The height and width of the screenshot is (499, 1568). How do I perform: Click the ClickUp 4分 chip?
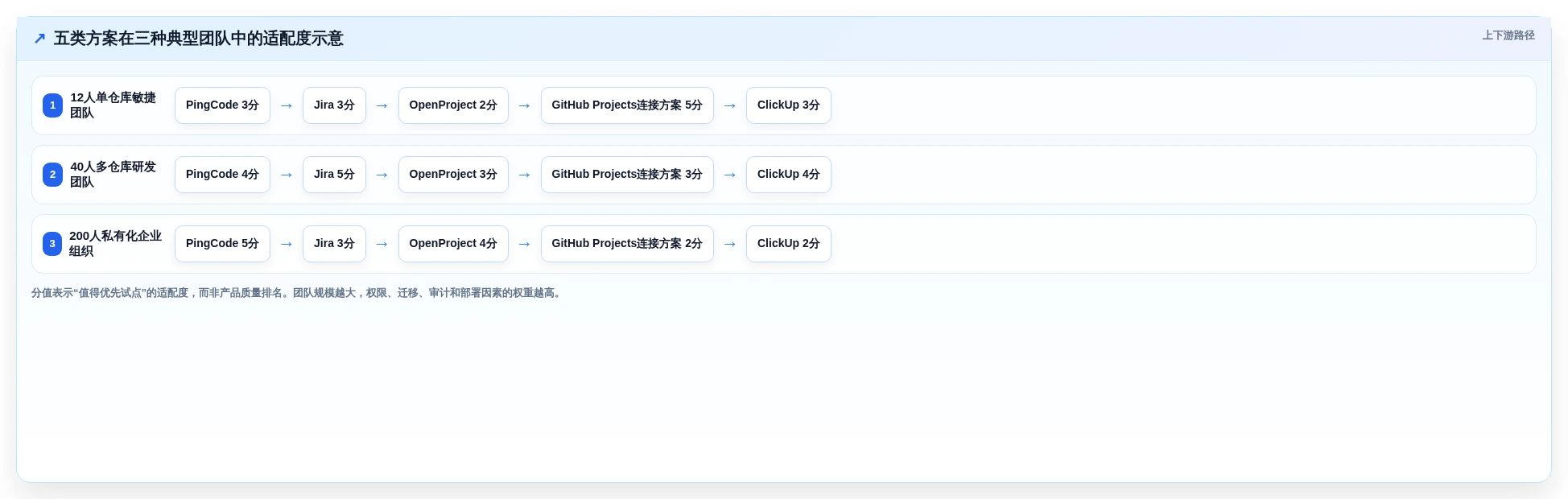(x=789, y=175)
